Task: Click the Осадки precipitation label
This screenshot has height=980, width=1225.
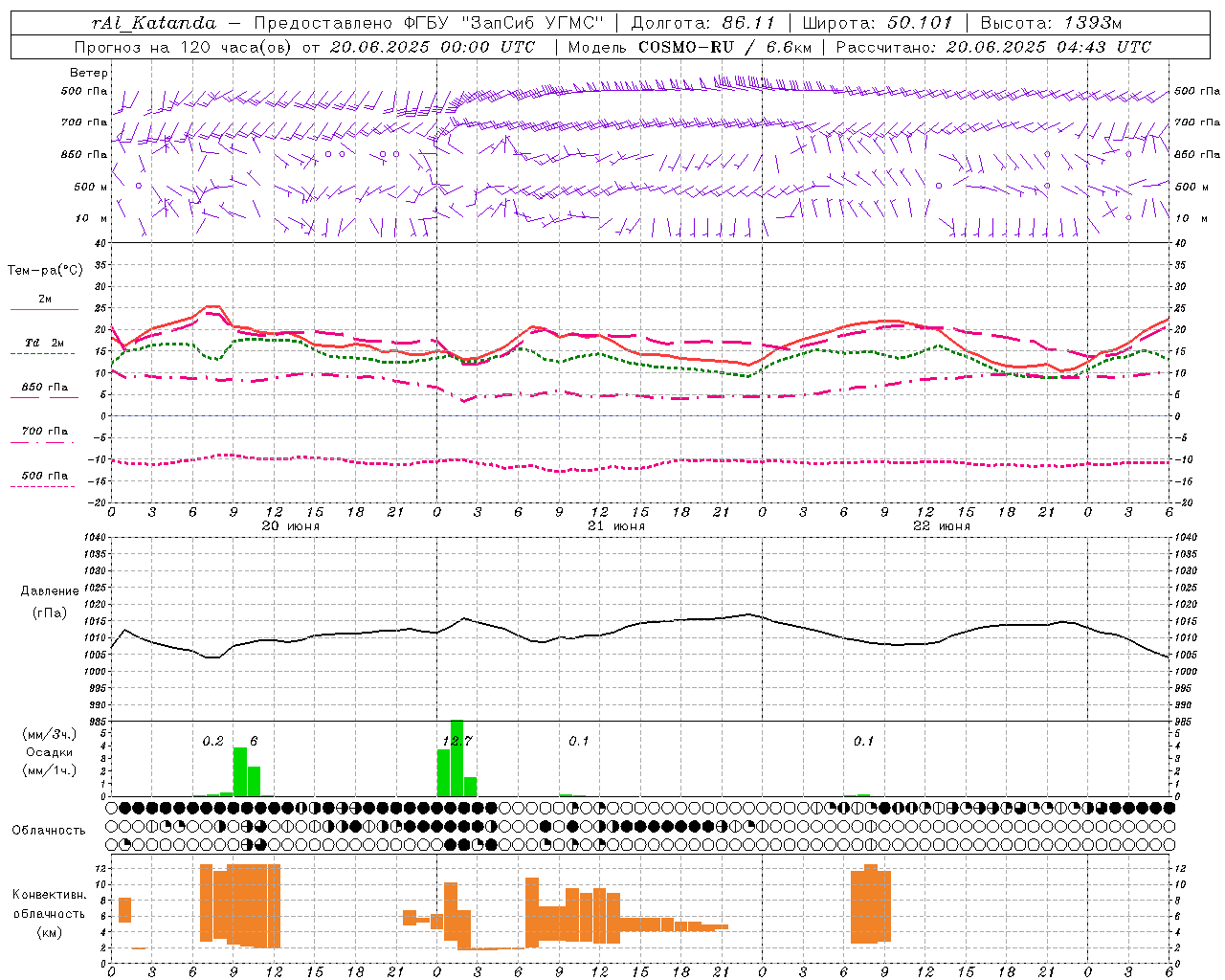Action: click(50, 752)
